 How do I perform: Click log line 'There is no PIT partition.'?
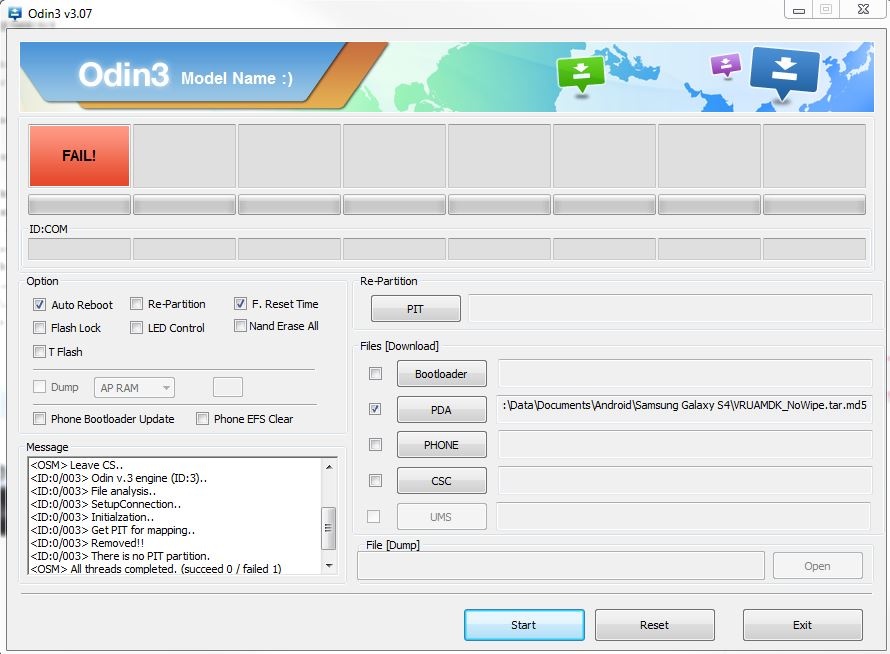(120, 556)
